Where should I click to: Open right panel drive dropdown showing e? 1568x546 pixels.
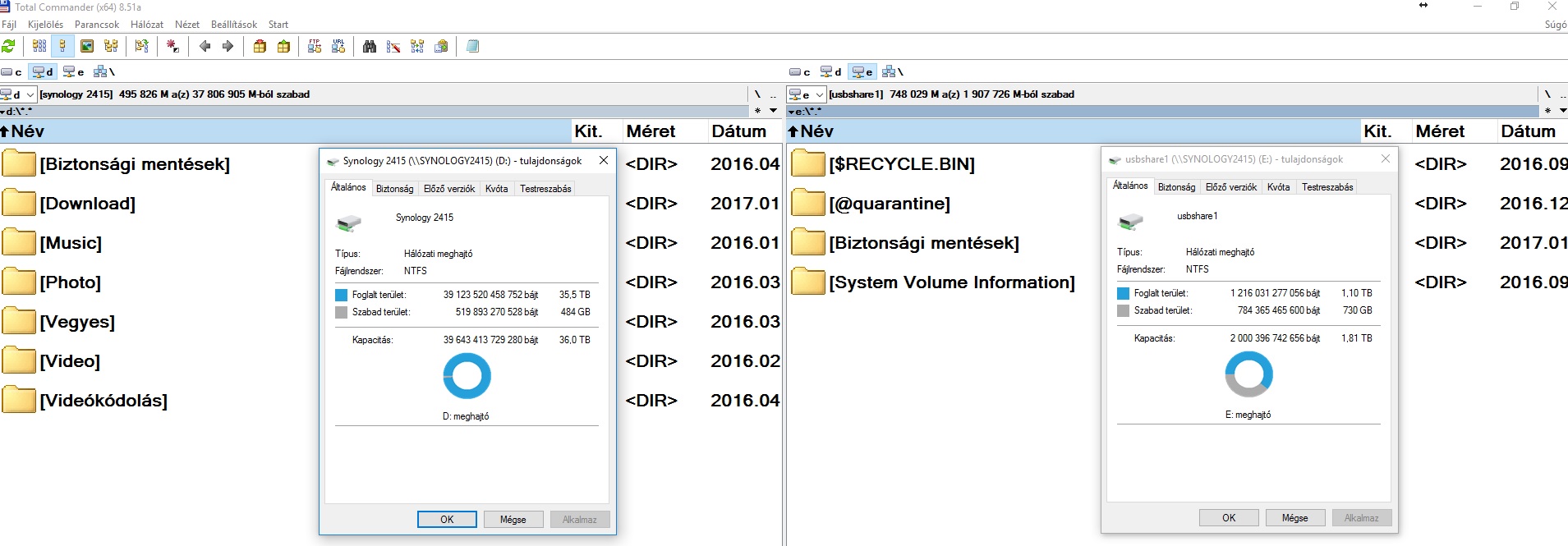click(x=807, y=94)
